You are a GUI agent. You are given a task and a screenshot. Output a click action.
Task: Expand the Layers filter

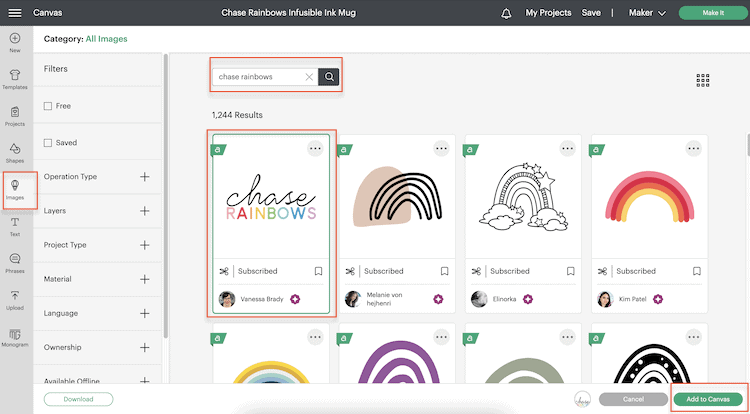(x=144, y=211)
